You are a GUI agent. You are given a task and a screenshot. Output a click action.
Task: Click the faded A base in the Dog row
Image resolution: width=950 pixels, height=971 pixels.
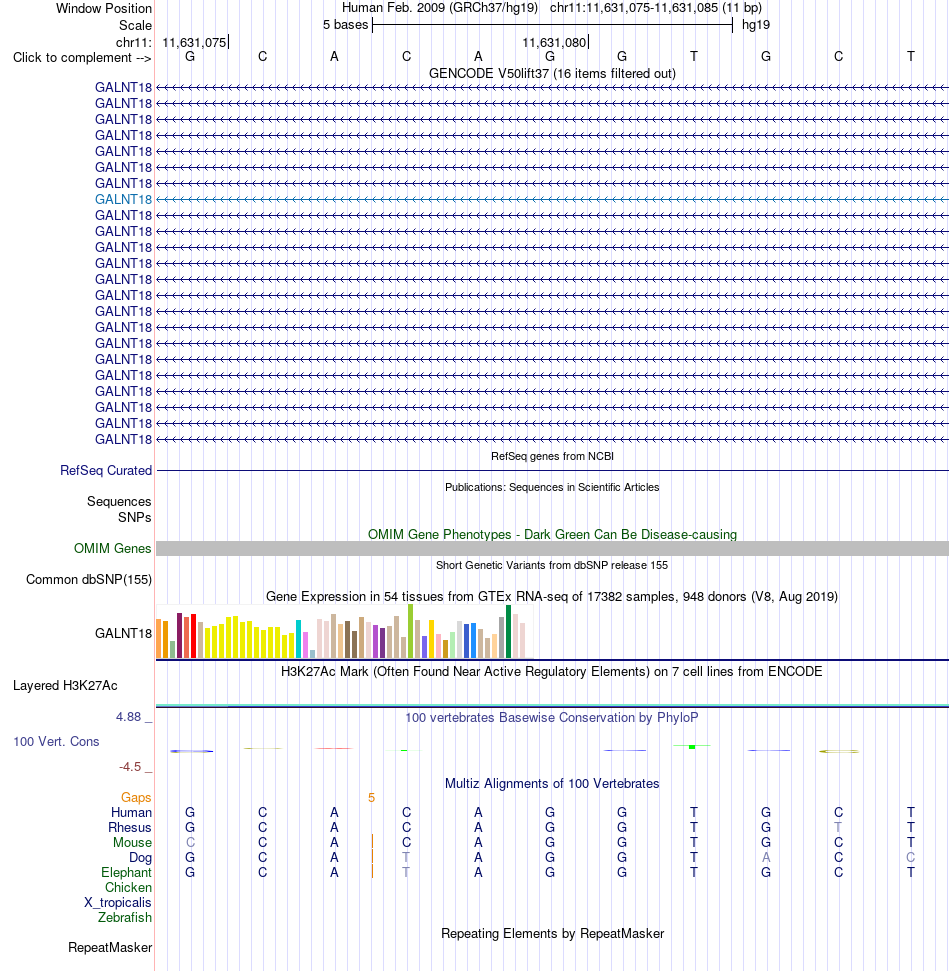coord(766,858)
